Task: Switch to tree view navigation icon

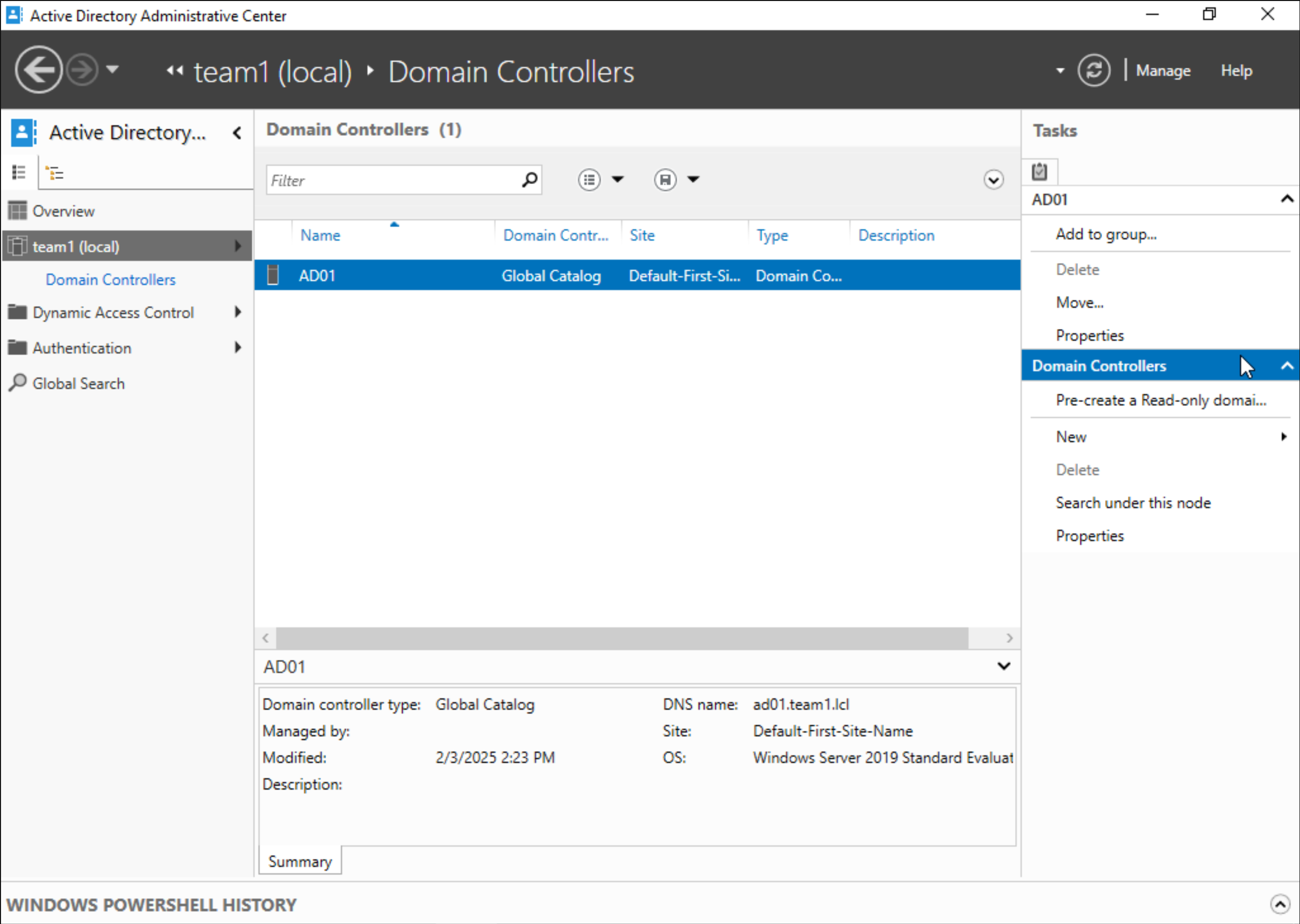Action: click(x=55, y=172)
